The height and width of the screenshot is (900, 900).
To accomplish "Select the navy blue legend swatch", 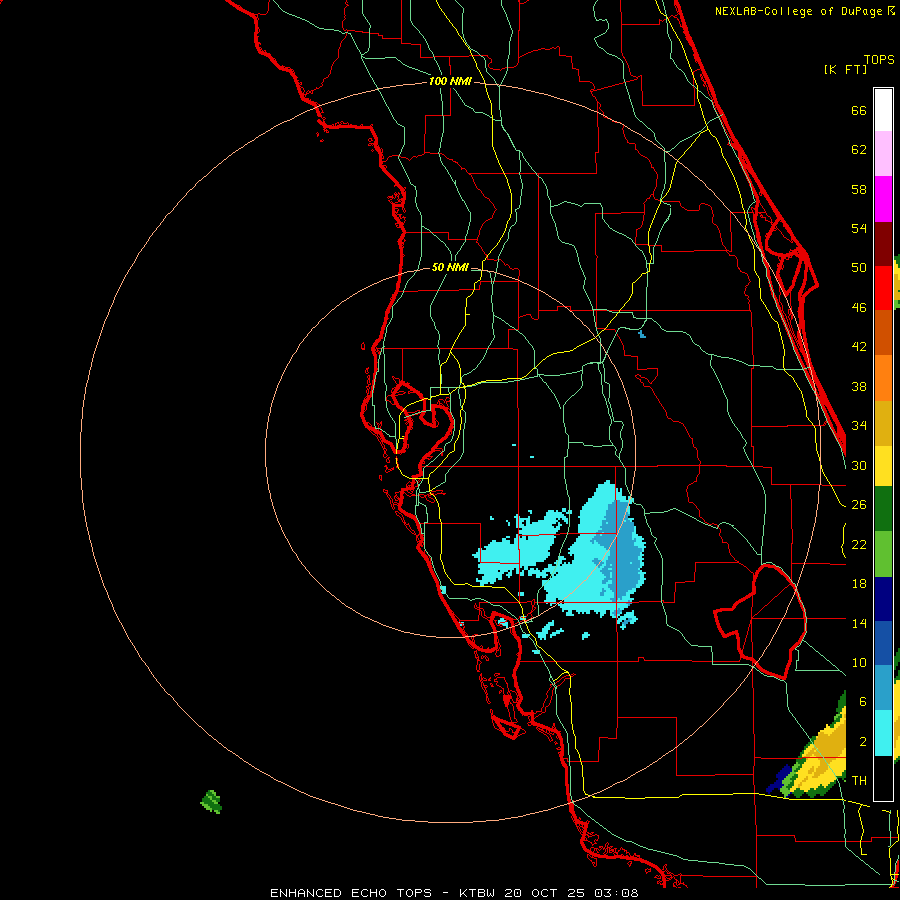I will (x=883, y=599).
